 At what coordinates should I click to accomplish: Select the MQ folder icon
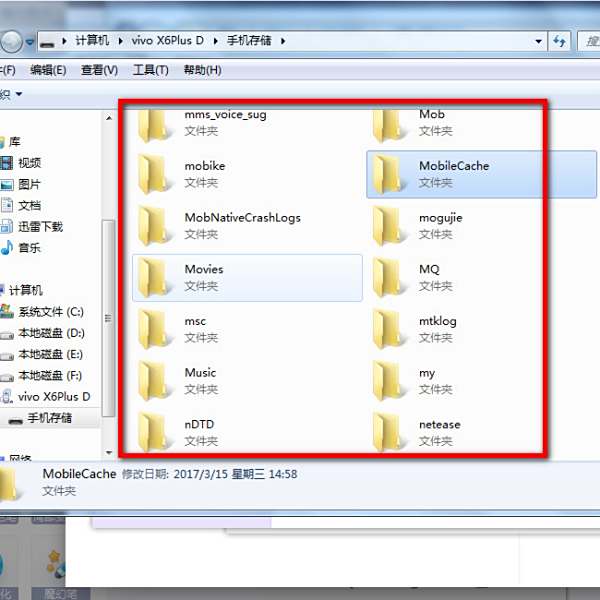tap(389, 277)
